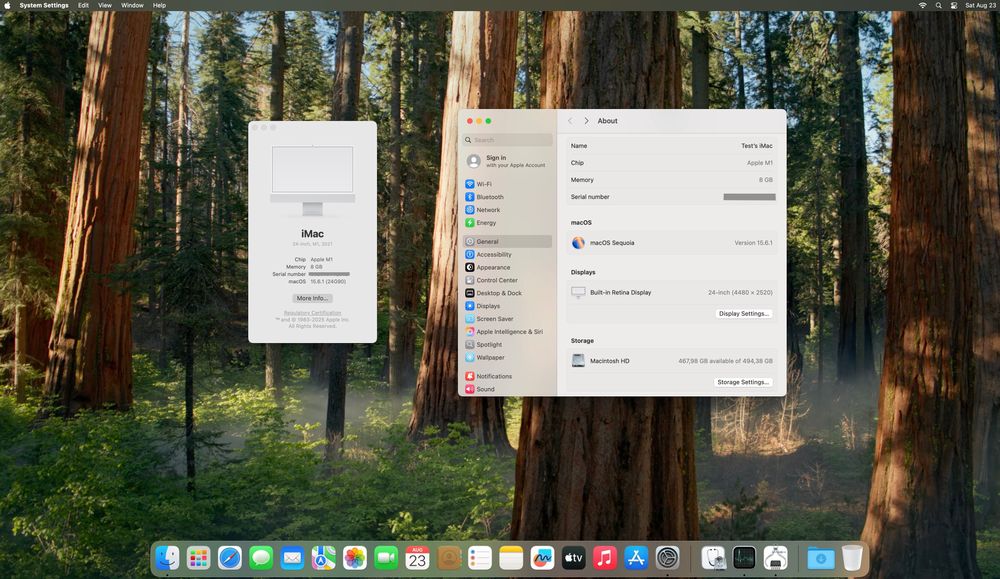Go back using the back chevron

(x=570, y=121)
